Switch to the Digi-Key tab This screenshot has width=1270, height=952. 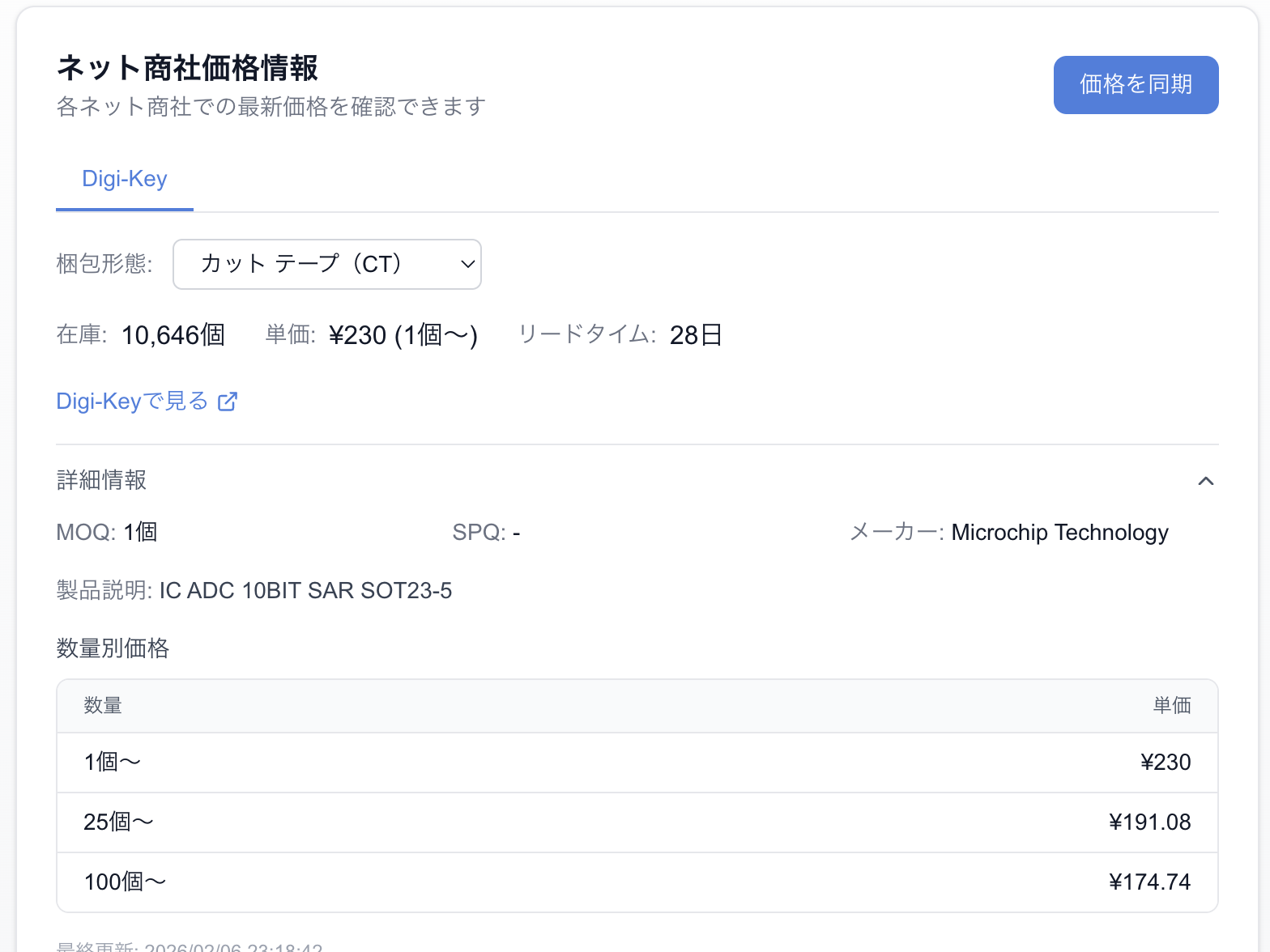125,179
